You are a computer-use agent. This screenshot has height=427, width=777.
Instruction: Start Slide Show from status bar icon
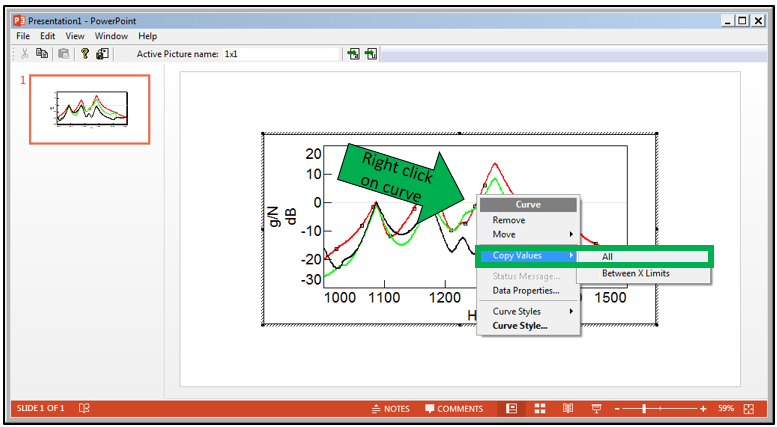597,408
